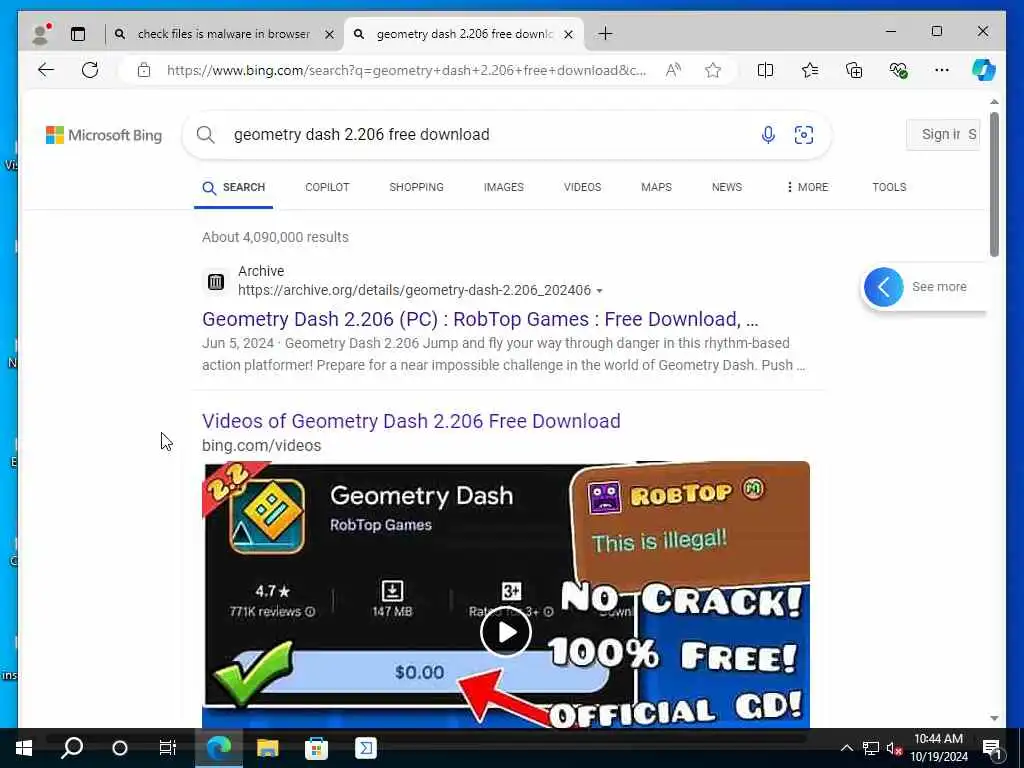Open Task View
Image resolution: width=1024 pixels, height=768 pixels.
tap(168, 748)
